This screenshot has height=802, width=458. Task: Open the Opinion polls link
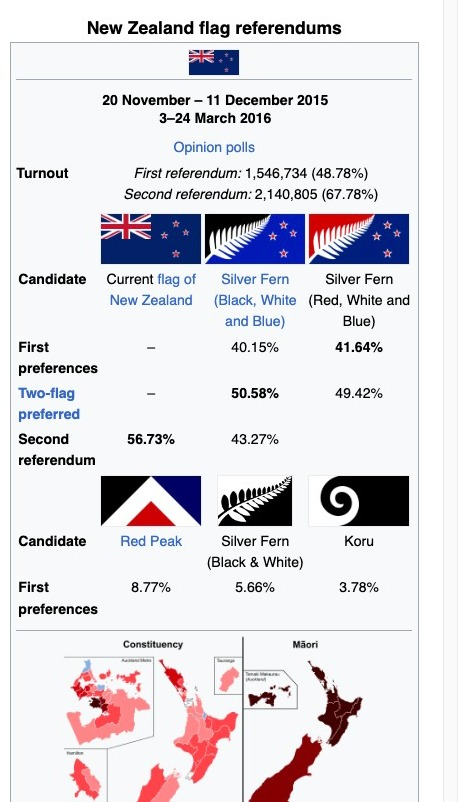214,147
